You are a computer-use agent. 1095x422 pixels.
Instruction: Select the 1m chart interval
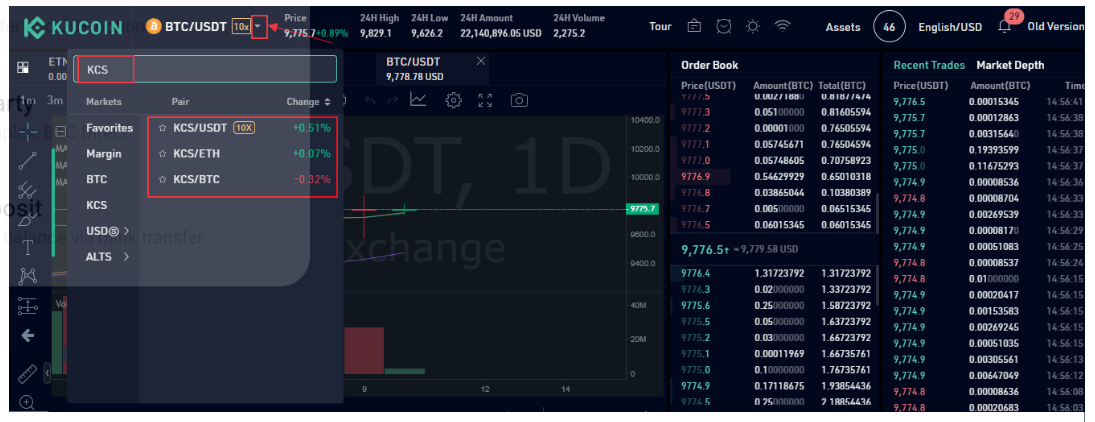[28, 100]
